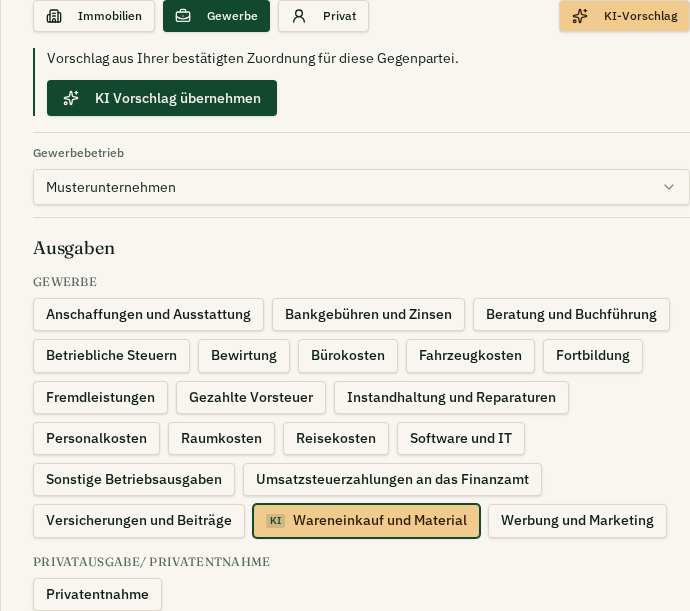Select the Privatentnahme category
Viewport: 690px width, 611px height.
pyautogui.click(x=97, y=594)
